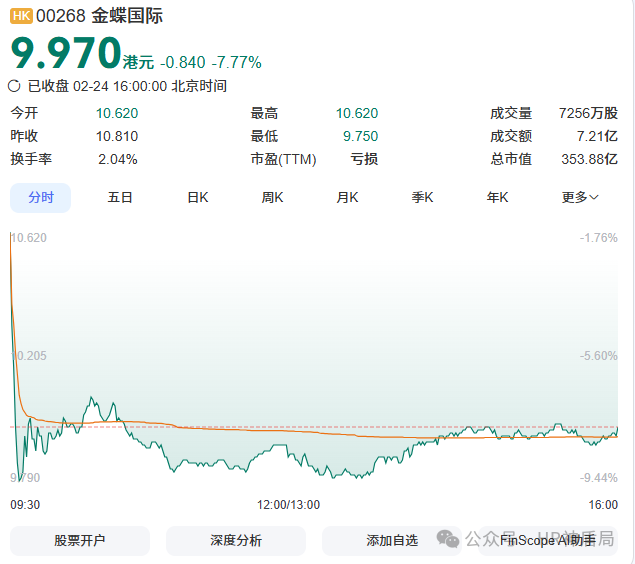Click the 股票开户 button
635x564 pixels.
[80, 541]
